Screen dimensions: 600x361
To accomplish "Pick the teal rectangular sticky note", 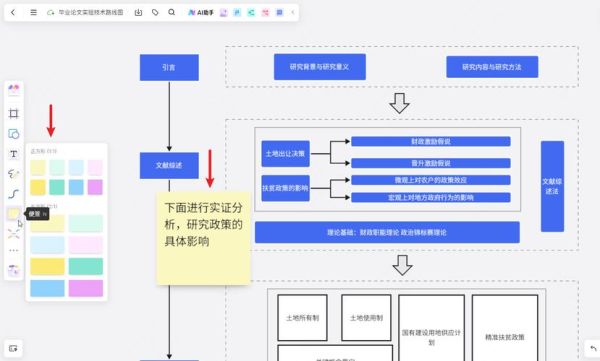I will (x=86, y=266).
